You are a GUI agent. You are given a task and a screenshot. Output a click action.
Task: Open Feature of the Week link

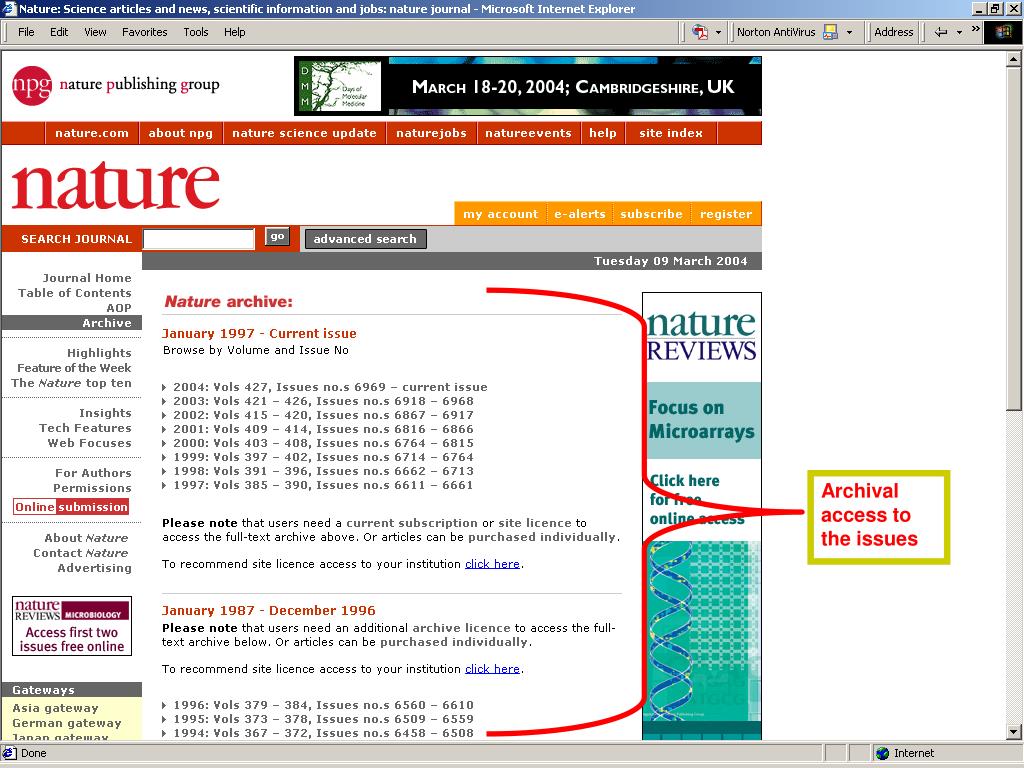74,368
